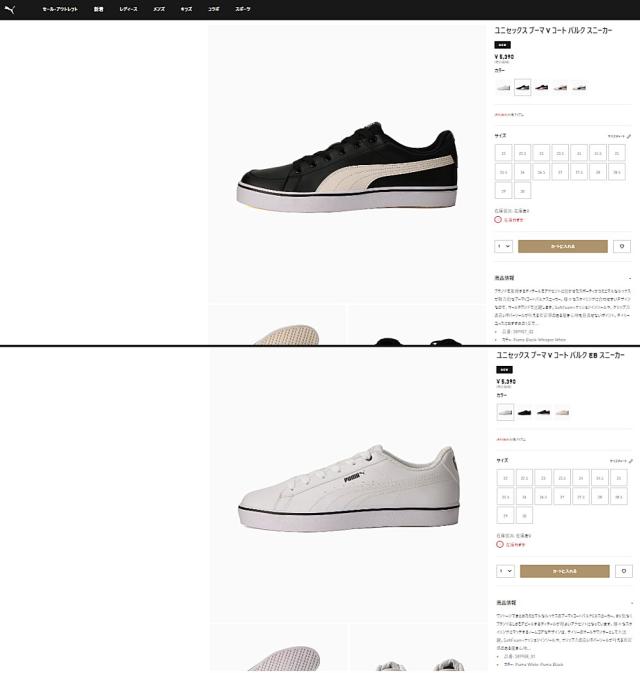Add black V Court sneaker to wishlist
The height and width of the screenshot is (673, 640).
click(x=622, y=246)
